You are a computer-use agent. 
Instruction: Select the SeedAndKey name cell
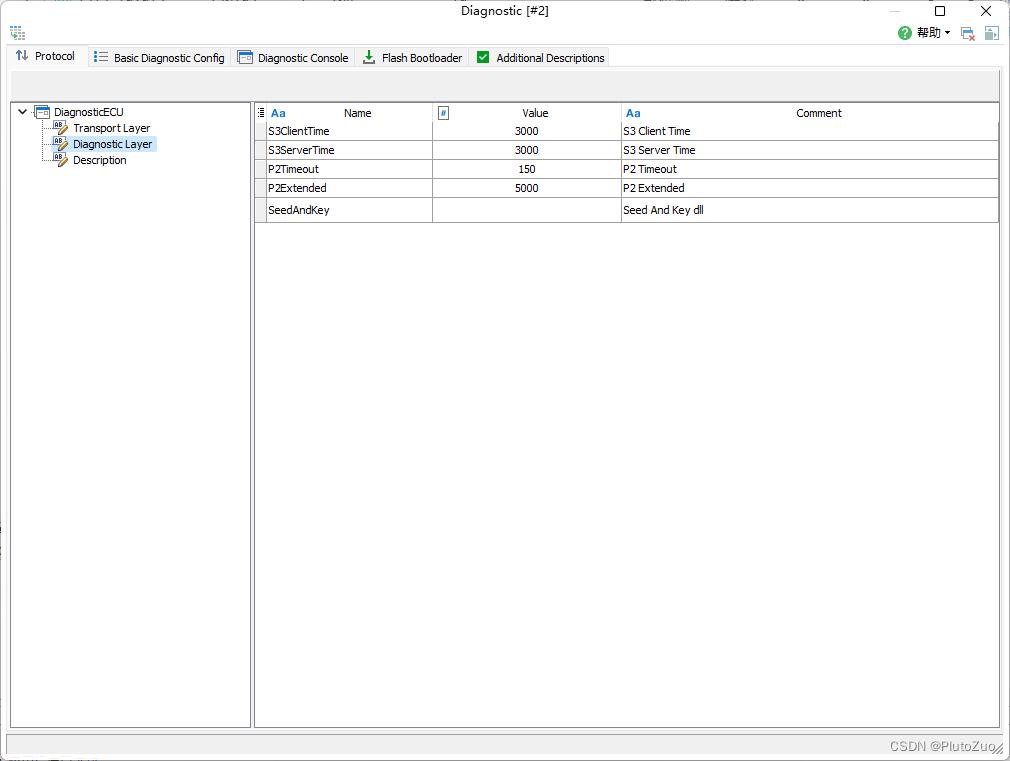350,210
